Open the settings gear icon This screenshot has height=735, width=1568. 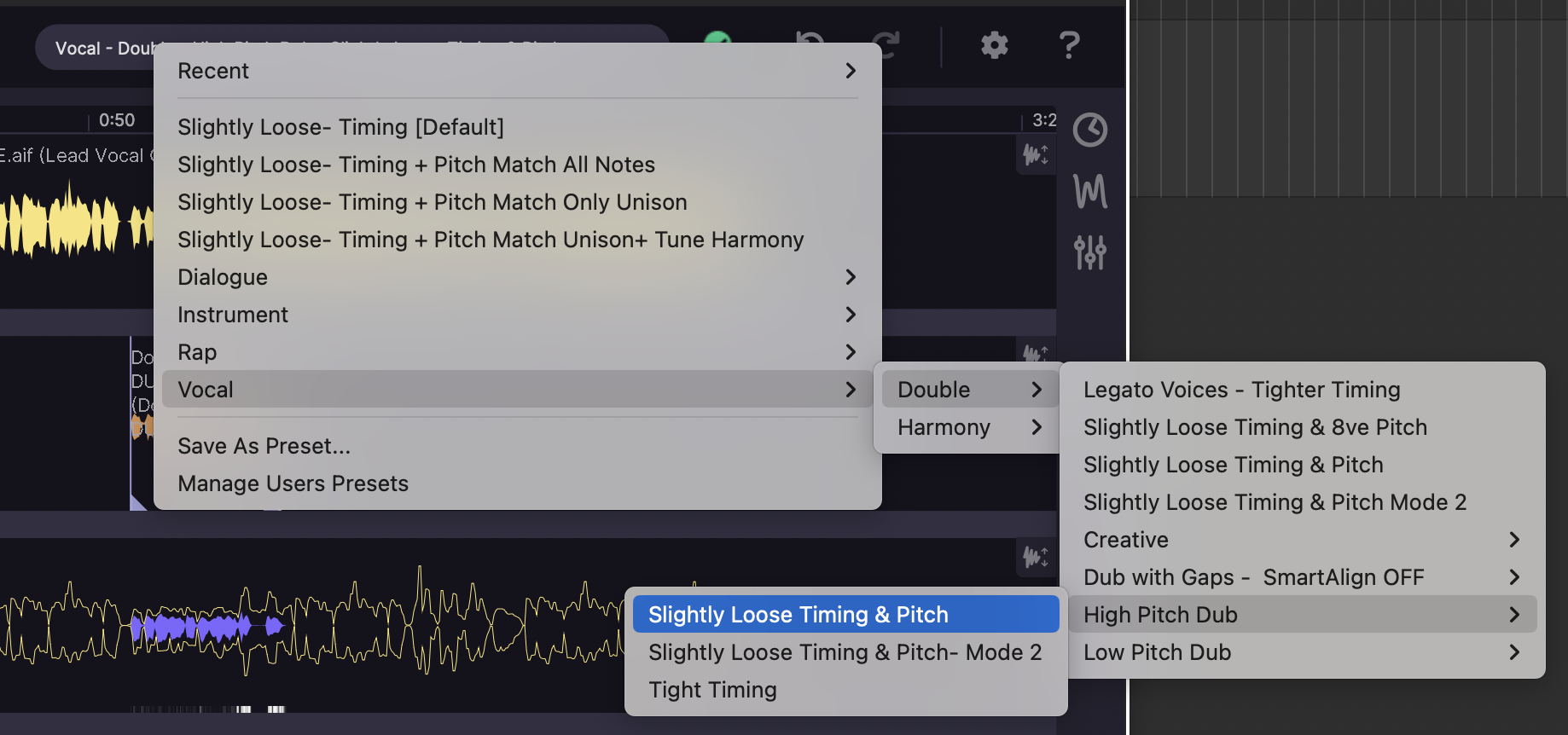point(994,45)
